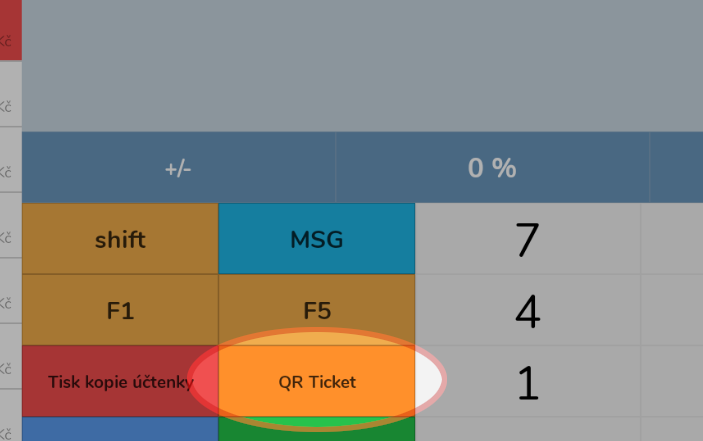Click Tisk kopie účtenky button
Image resolution: width=703 pixels, height=441 pixels.
click(120, 382)
